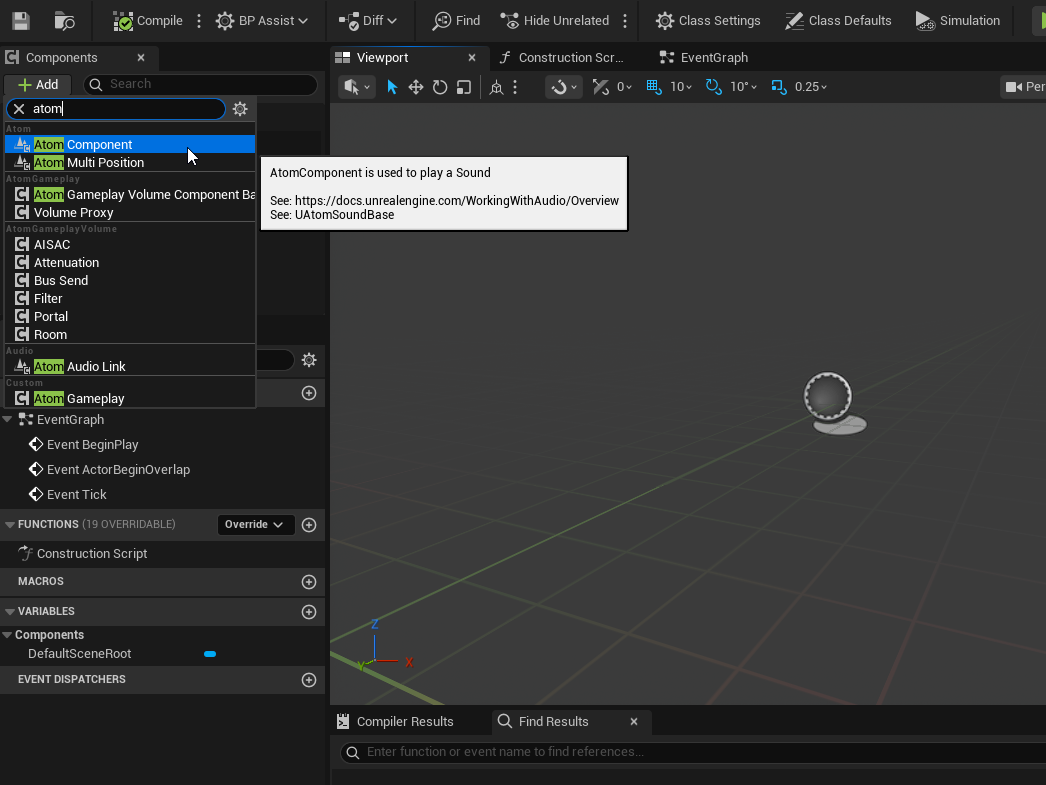Screen dimensions: 1046x785
Task: Select Atom Component entry
Action: [x=130, y=144]
